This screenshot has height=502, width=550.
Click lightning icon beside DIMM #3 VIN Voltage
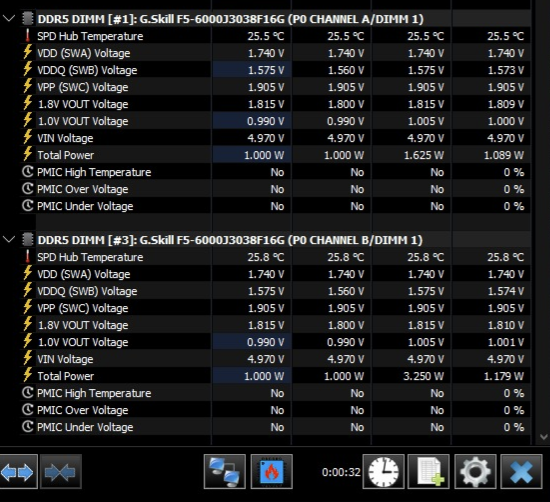[x=28, y=358]
